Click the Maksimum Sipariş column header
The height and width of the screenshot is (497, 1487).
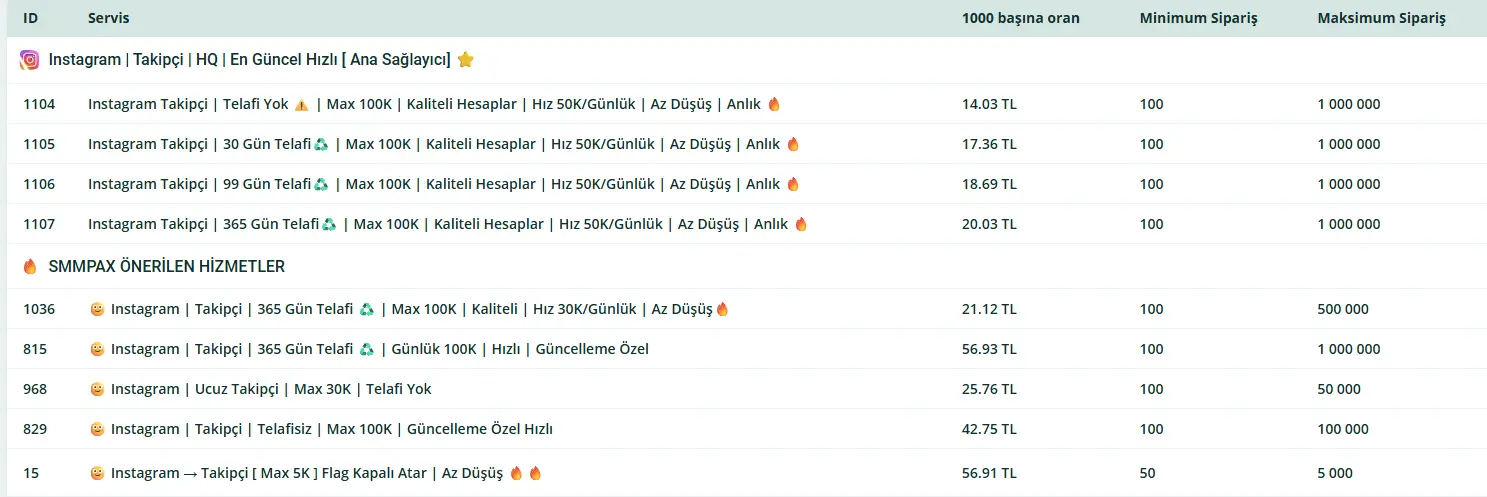[x=1381, y=18]
